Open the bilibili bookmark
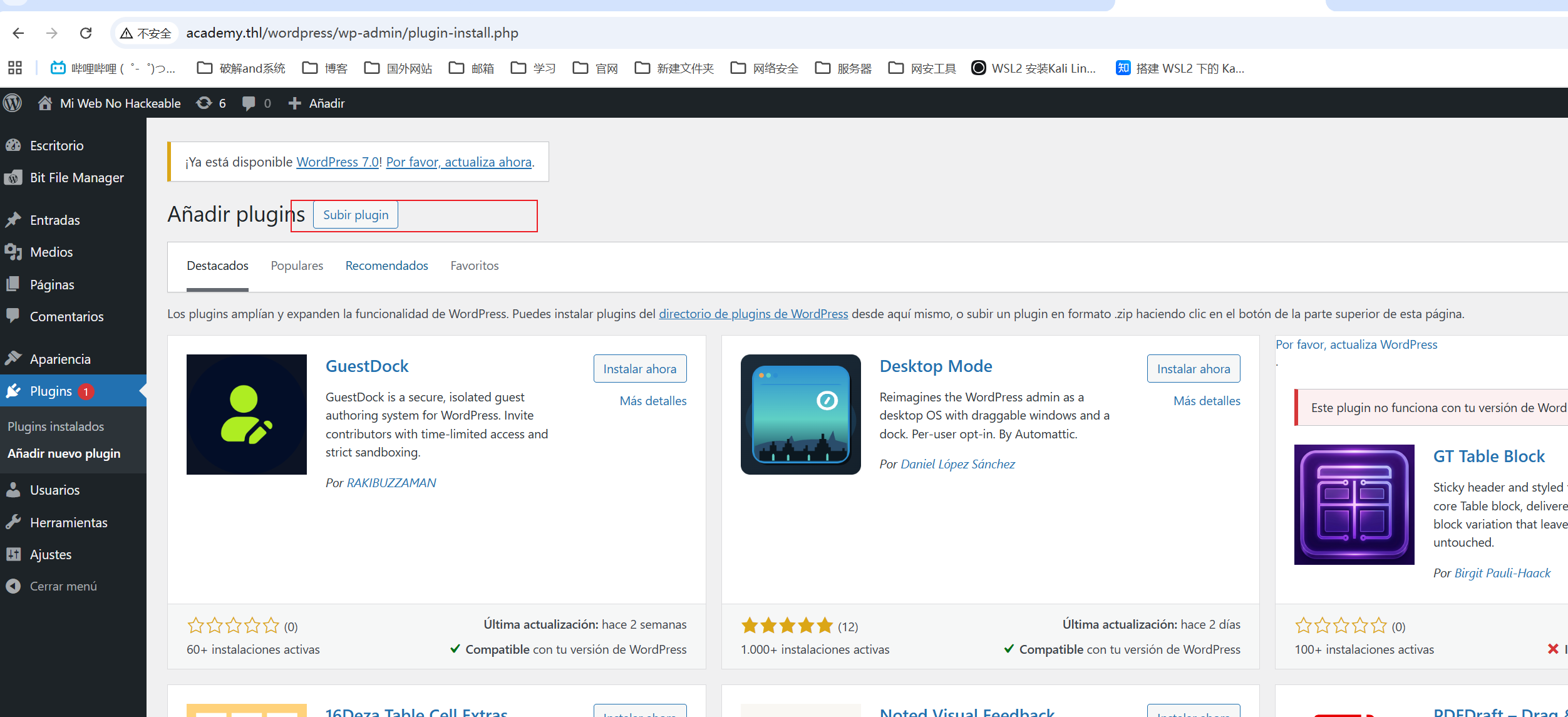Screen dimensions: 1568x717 [113, 68]
